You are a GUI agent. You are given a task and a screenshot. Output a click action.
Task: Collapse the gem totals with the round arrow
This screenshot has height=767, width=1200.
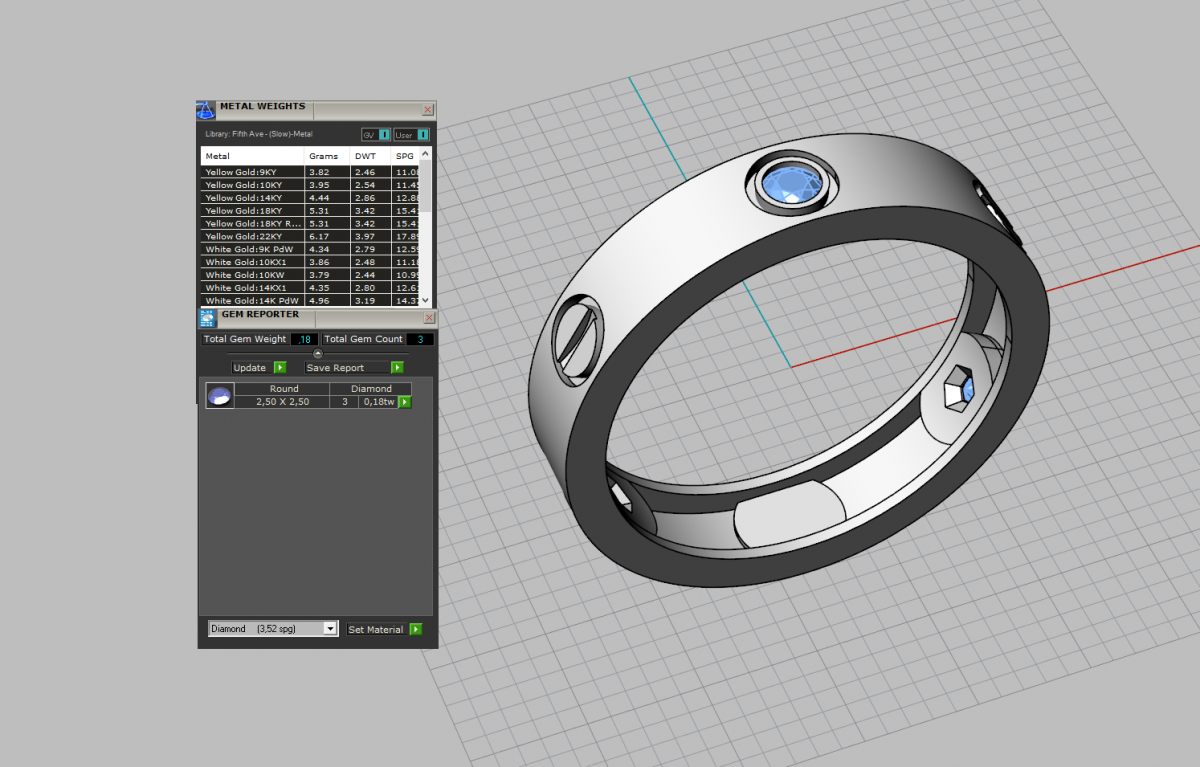click(318, 353)
